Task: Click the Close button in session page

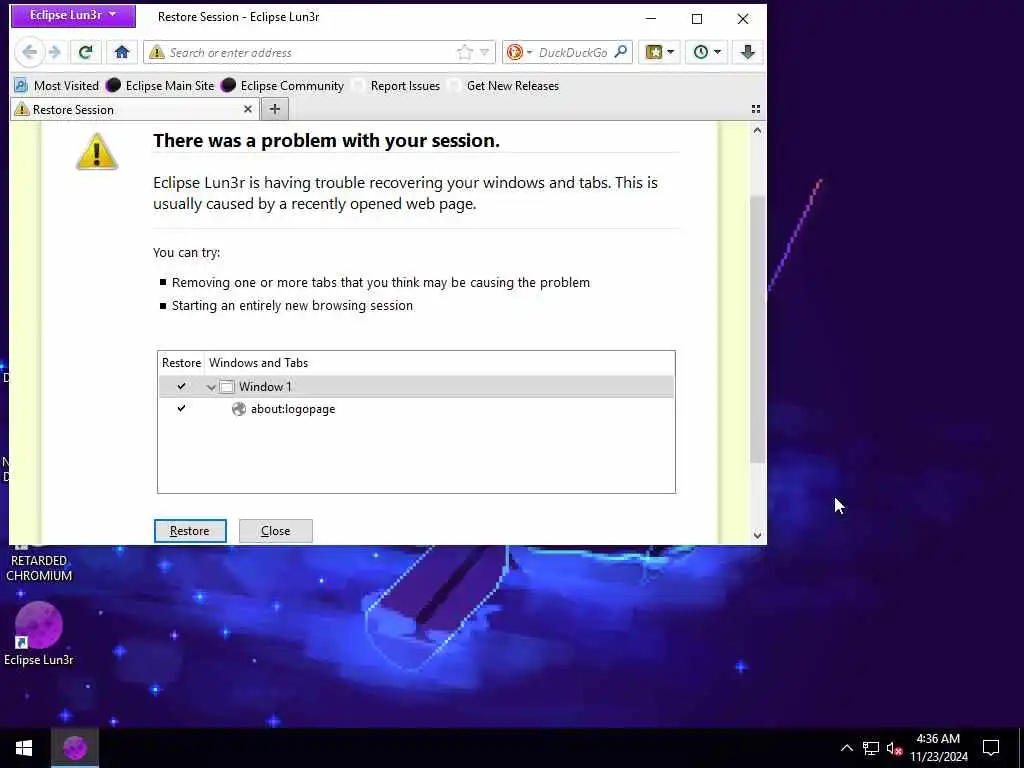Action: tap(276, 531)
